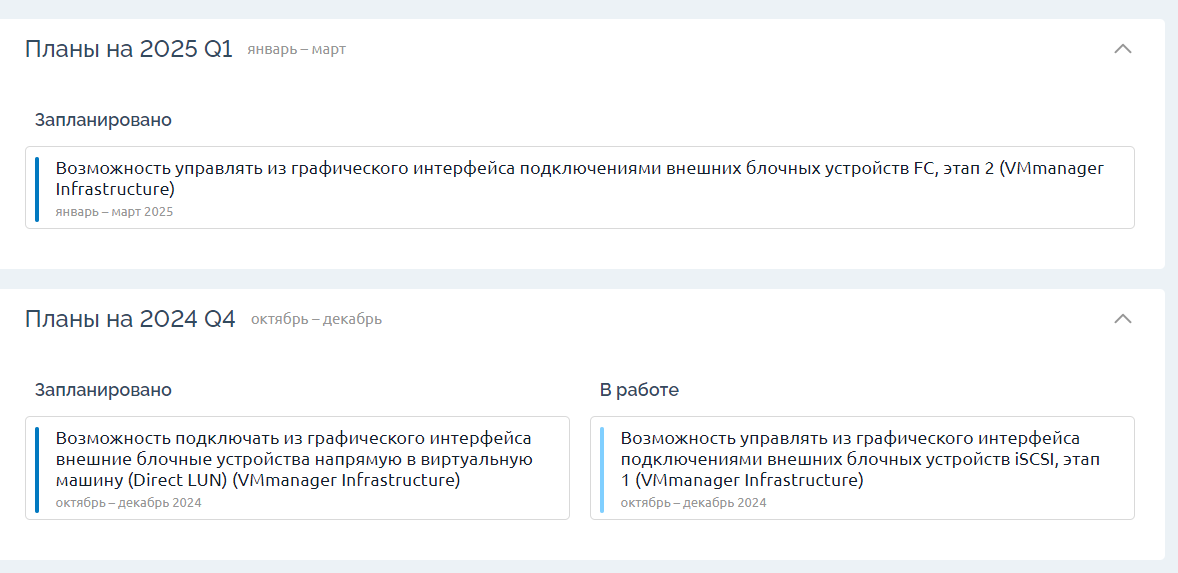Open the FC этап 2 roadmap card
Viewport: 1178px width, 573px height.
tap(579, 187)
